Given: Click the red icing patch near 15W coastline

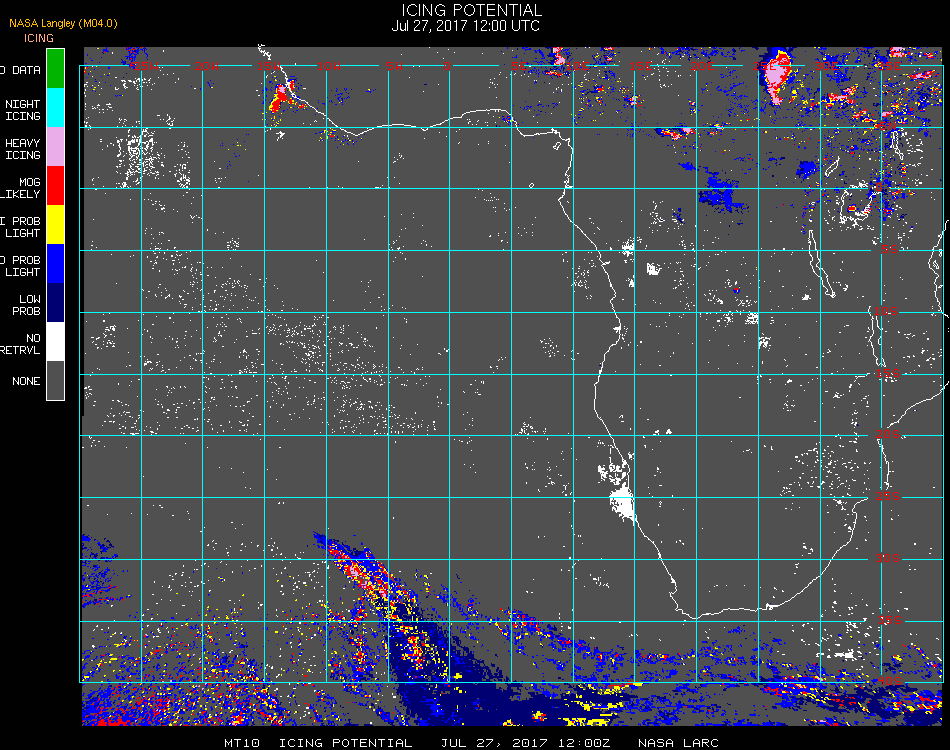Looking at the screenshot, I should (x=280, y=98).
